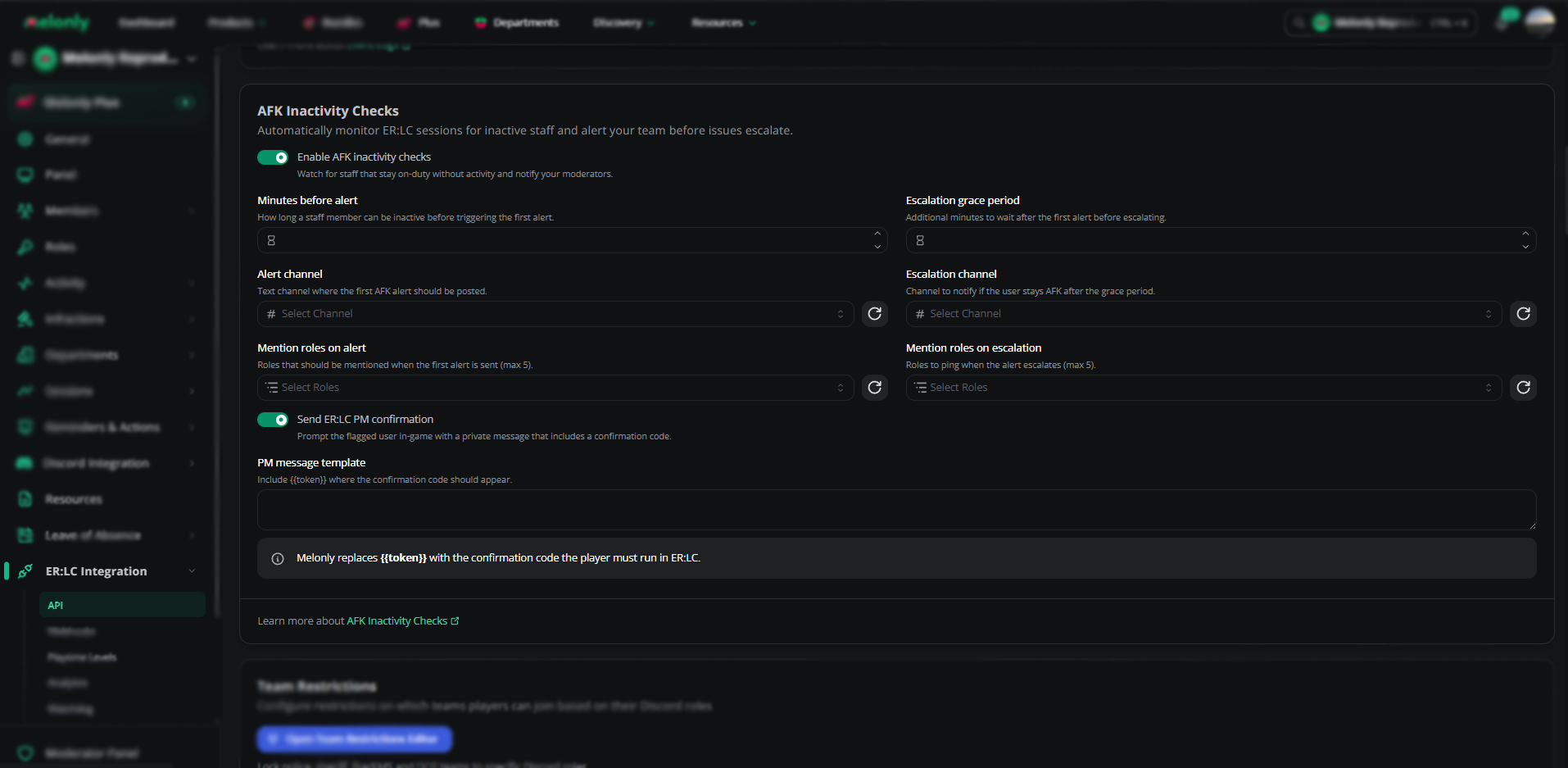Viewport: 1568px width, 768px height.
Task: Open Reminders & Actions via its icon
Action: (x=25, y=428)
